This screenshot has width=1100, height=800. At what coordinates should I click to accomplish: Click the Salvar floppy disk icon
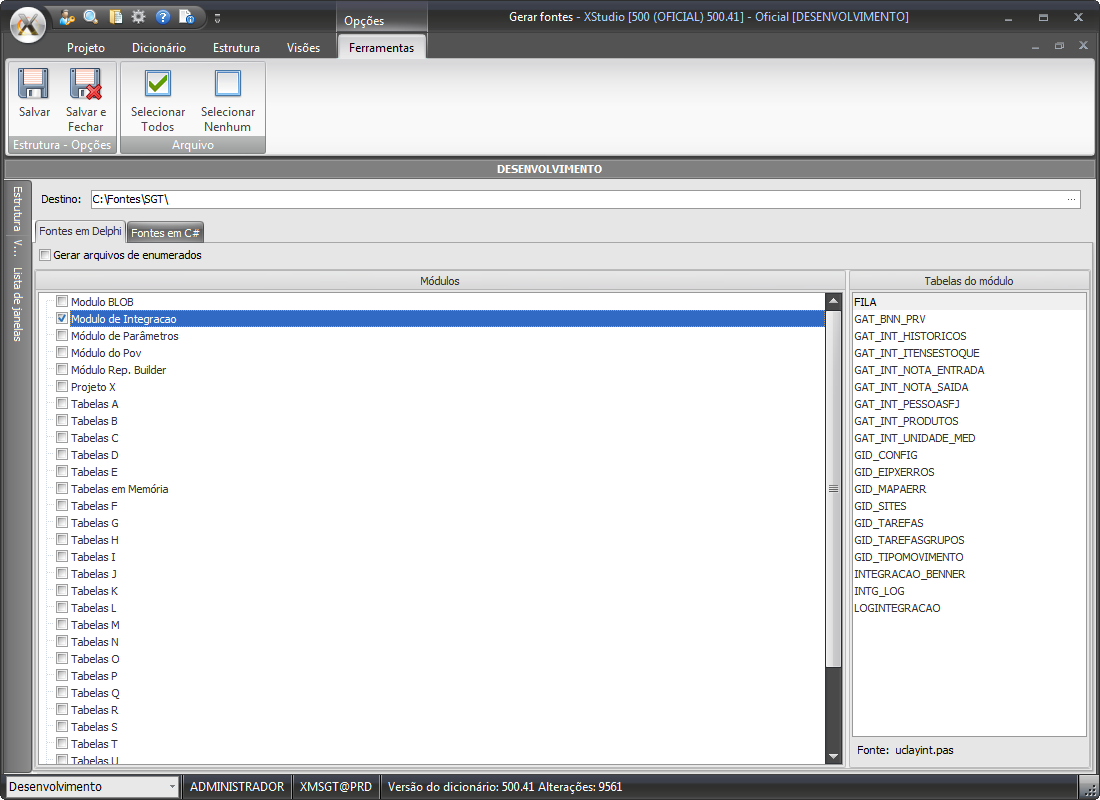click(x=34, y=84)
